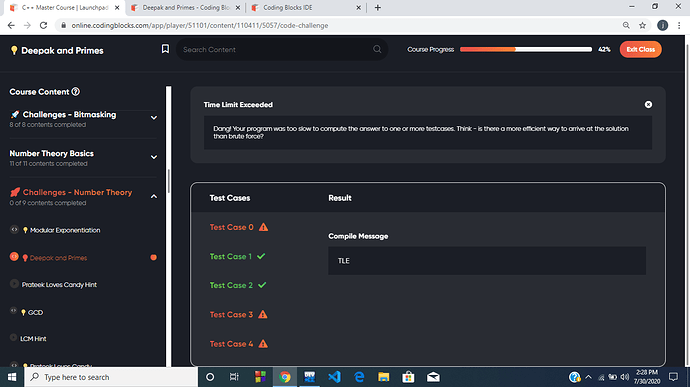Select Test Case 1 row
The height and width of the screenshot is (387, 690).
click(x=238, y=256)
